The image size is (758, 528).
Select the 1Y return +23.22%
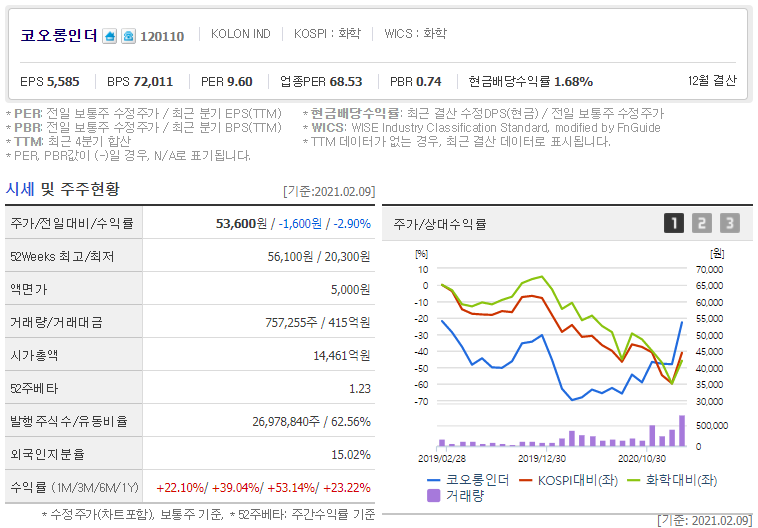coord(347,487)
